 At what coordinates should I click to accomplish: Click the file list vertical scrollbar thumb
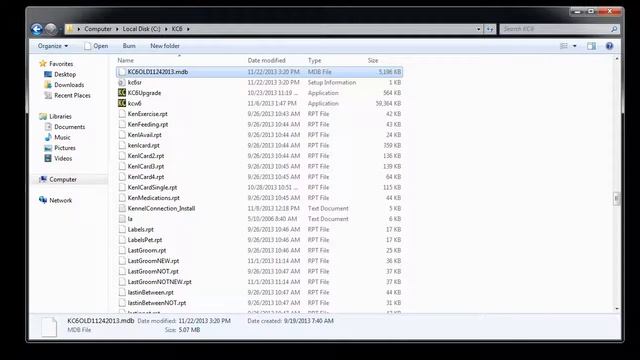pyautogui.click(x=616, y=199)
